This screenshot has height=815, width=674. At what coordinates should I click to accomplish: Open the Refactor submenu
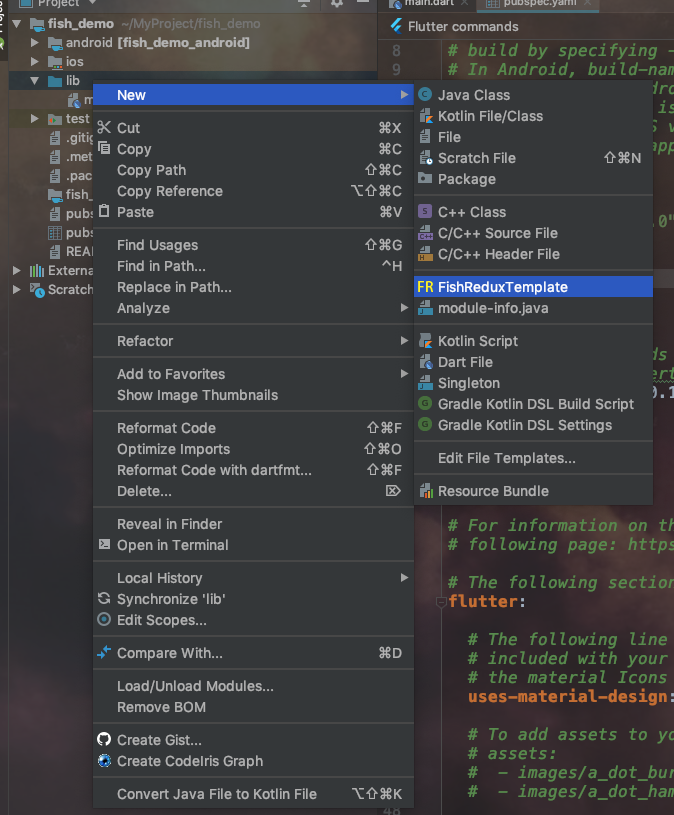pyautogui.click(x=145, y=341)
